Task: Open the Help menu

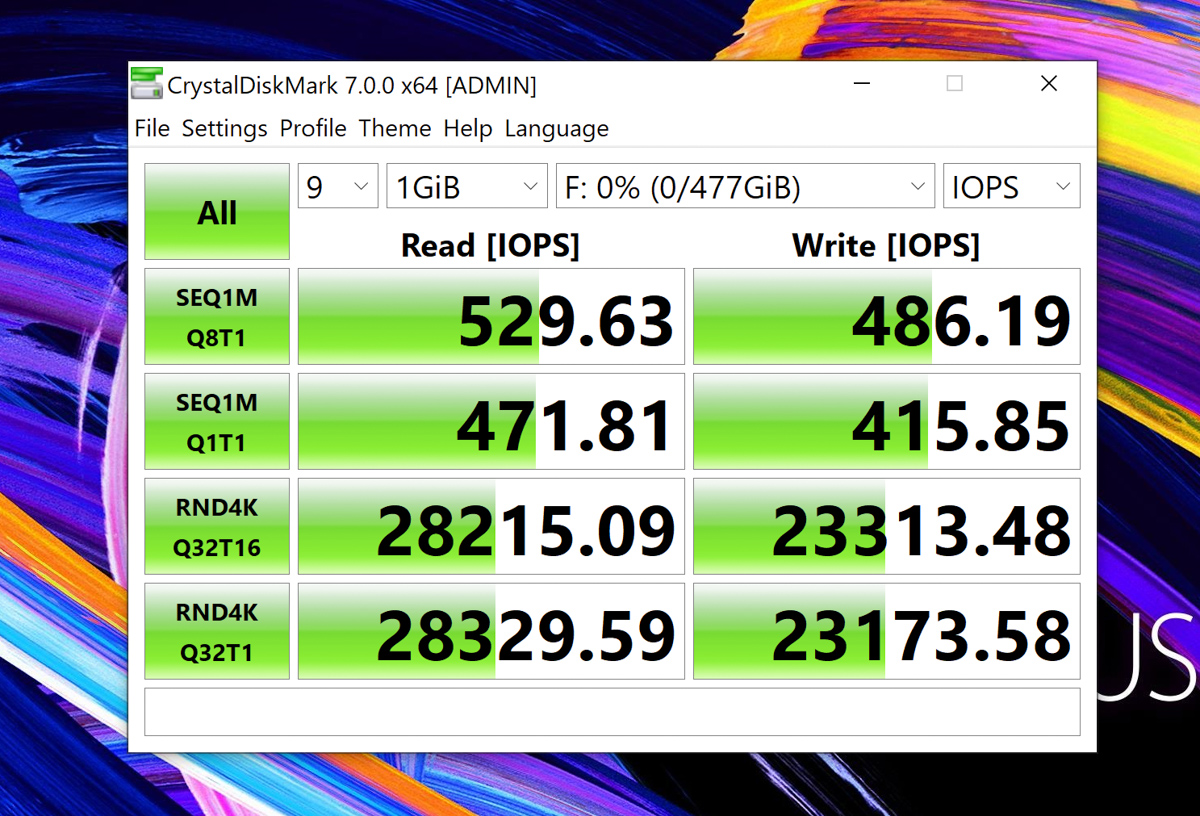Action: [x=468, y=129]
